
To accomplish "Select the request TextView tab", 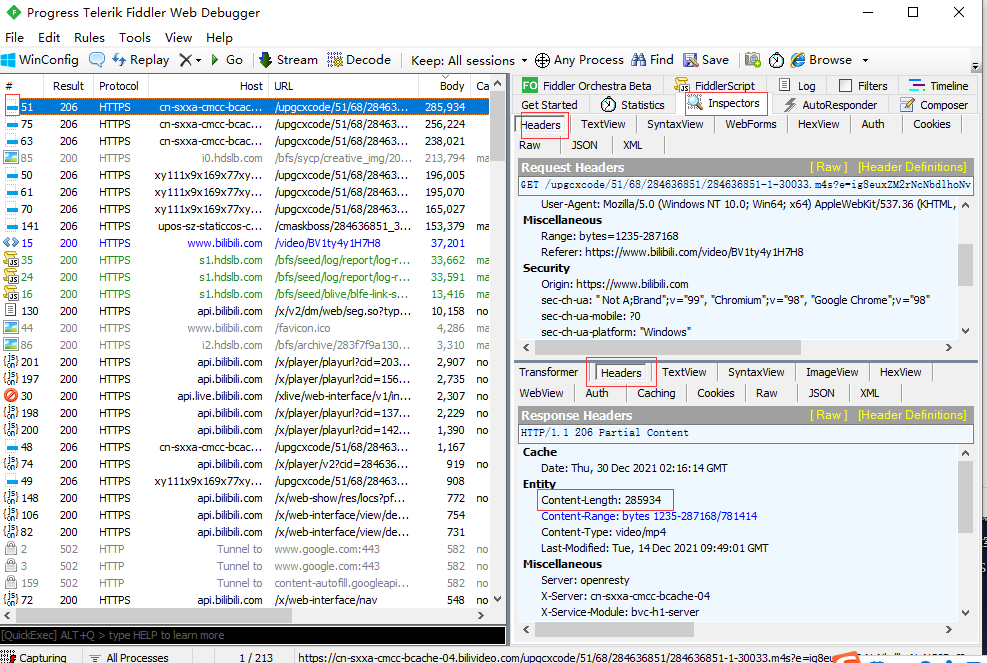I will point(603,124).
